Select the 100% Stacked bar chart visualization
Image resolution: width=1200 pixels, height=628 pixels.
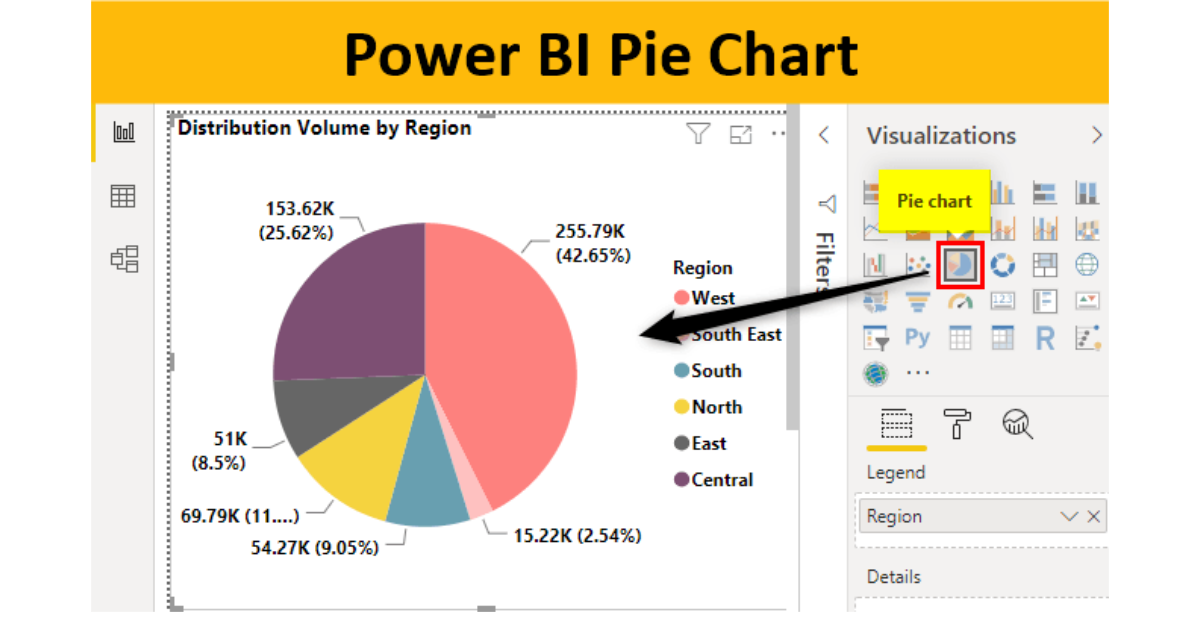(1045, 192)
